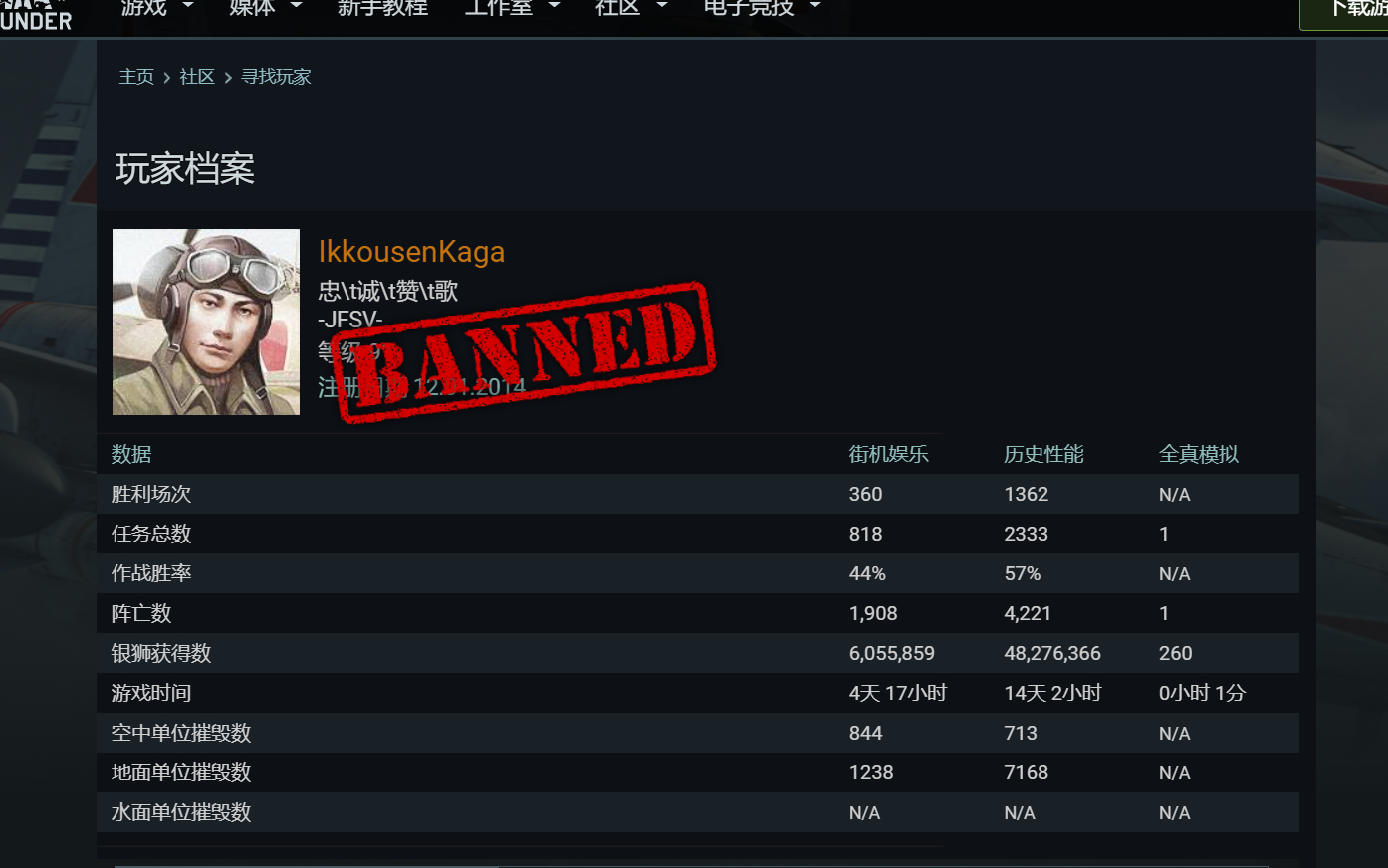This screenshot has height=868, width=1388.
Task: Expand the 工作室 dropdown arrow
Action: click(555, 7)
